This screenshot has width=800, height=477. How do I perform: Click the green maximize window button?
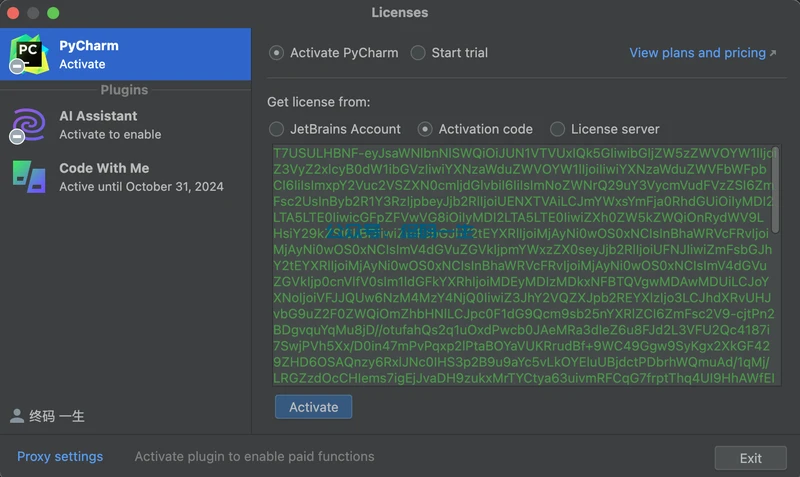53,13
